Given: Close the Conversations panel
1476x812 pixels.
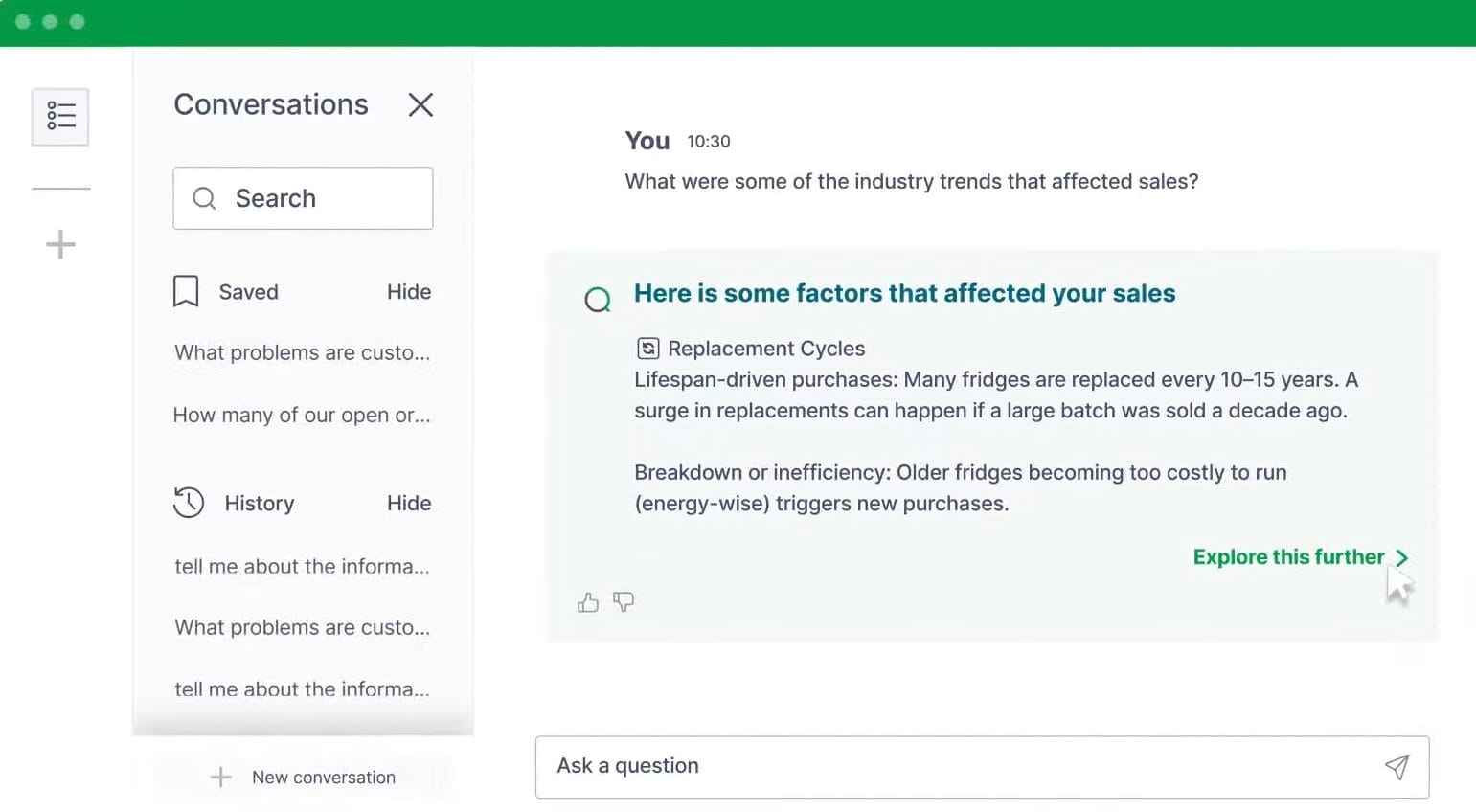Looking at the screenshot, I should (420, 104).
